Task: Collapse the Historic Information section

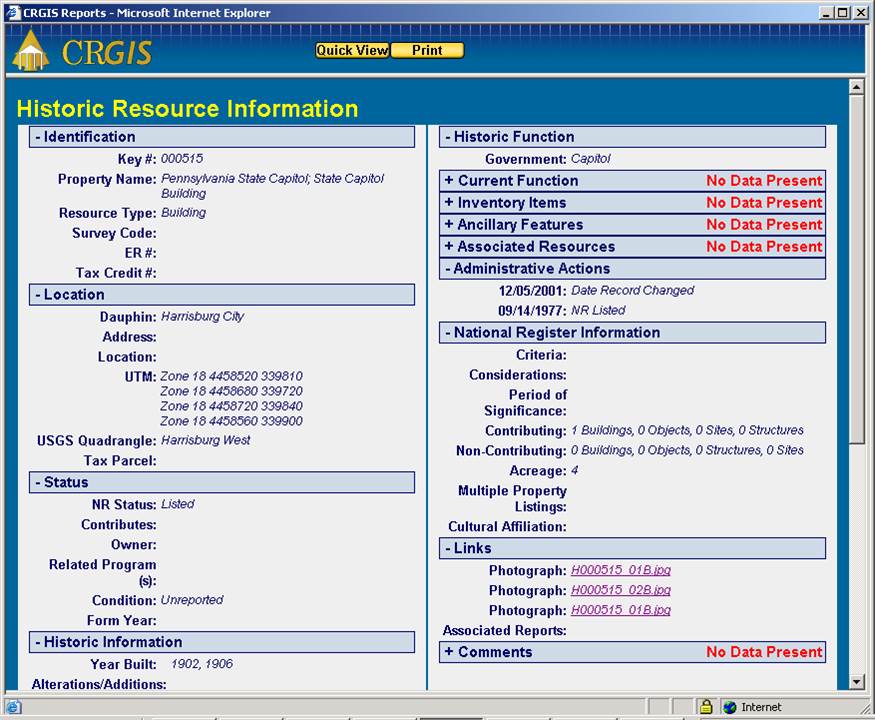Action: point(222,642)
